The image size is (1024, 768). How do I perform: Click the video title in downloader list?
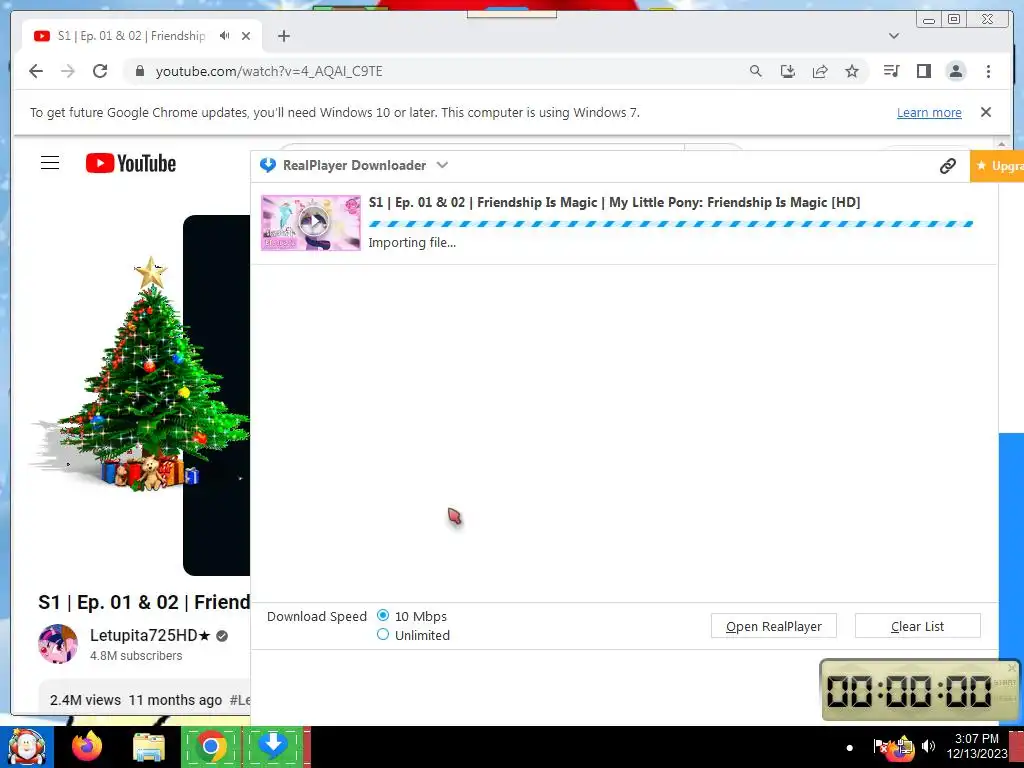point(614,202)
